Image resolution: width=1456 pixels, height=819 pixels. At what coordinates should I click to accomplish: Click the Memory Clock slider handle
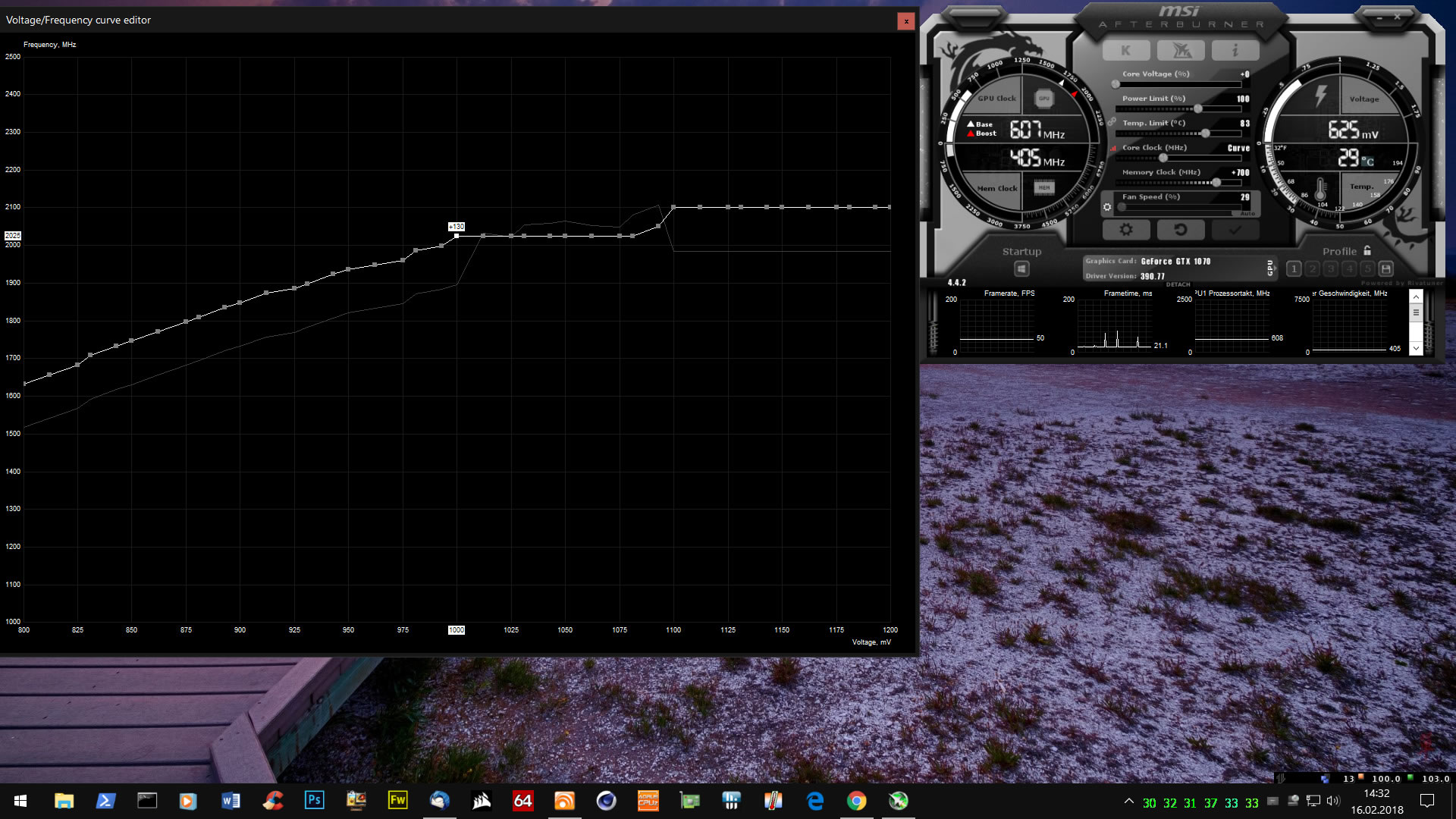tap(1216, 183)
